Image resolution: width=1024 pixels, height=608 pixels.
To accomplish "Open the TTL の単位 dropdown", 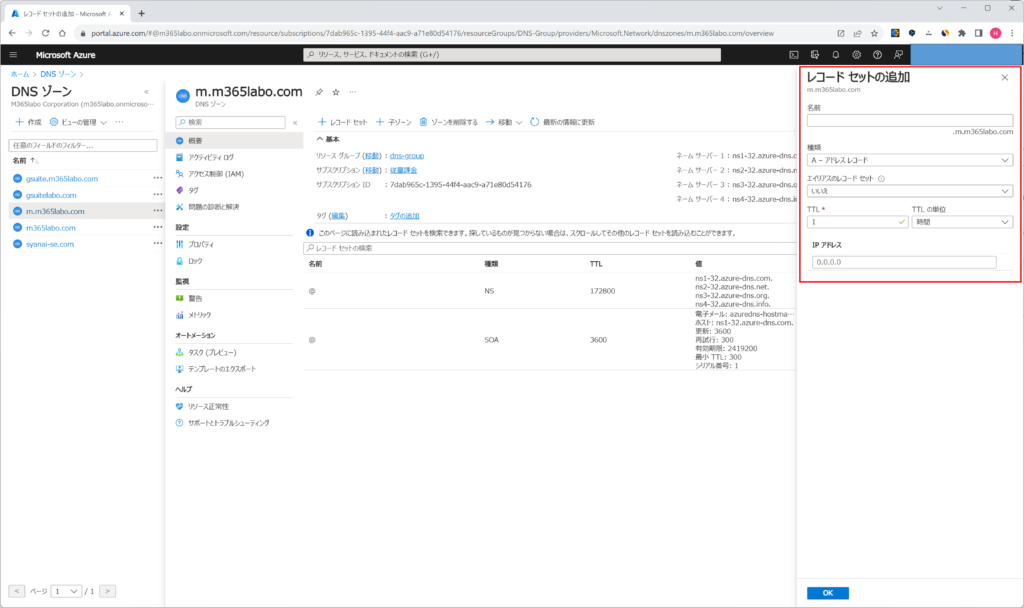I will 962,222.
